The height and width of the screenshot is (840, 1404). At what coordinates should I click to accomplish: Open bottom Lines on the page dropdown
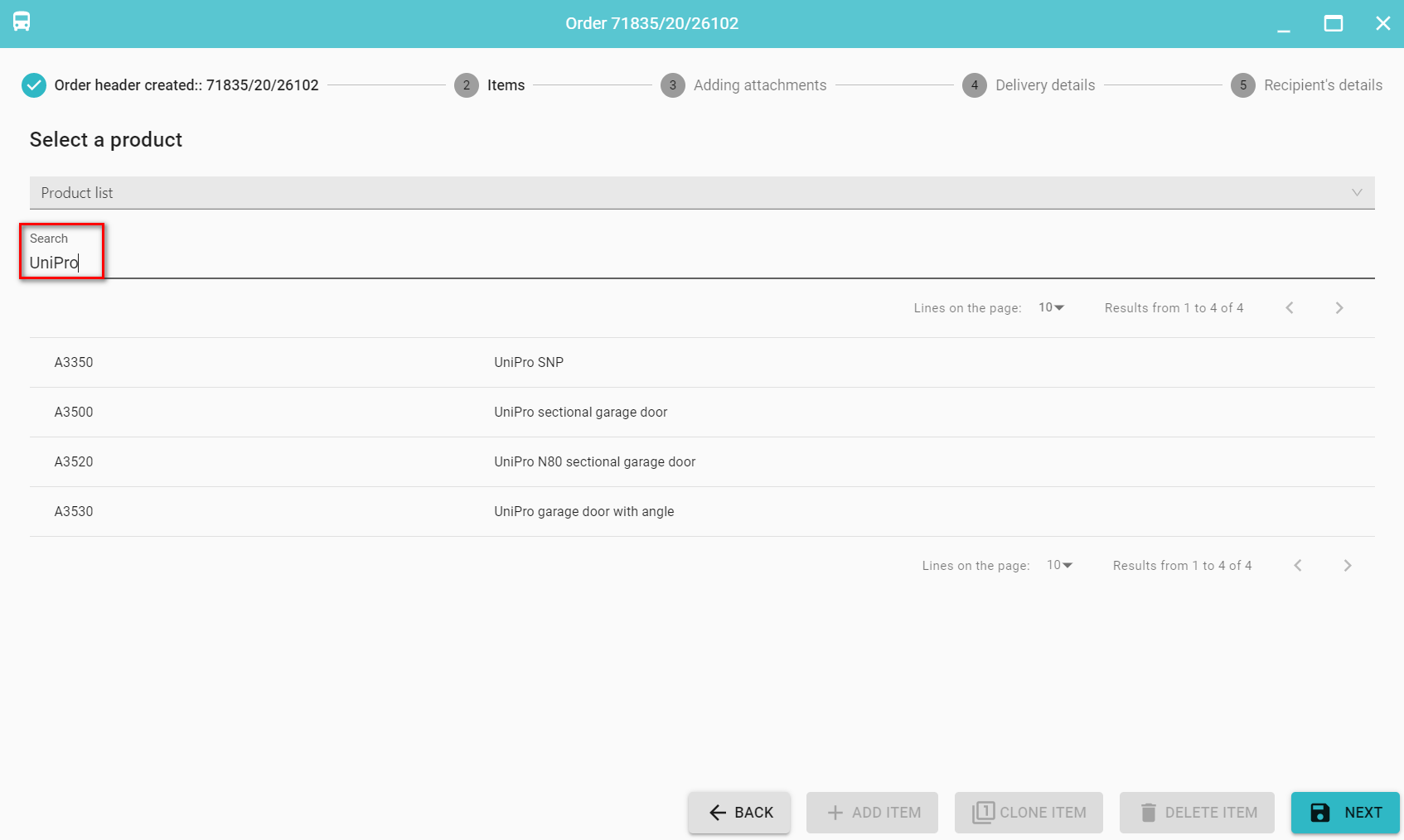coord(1059,566)
